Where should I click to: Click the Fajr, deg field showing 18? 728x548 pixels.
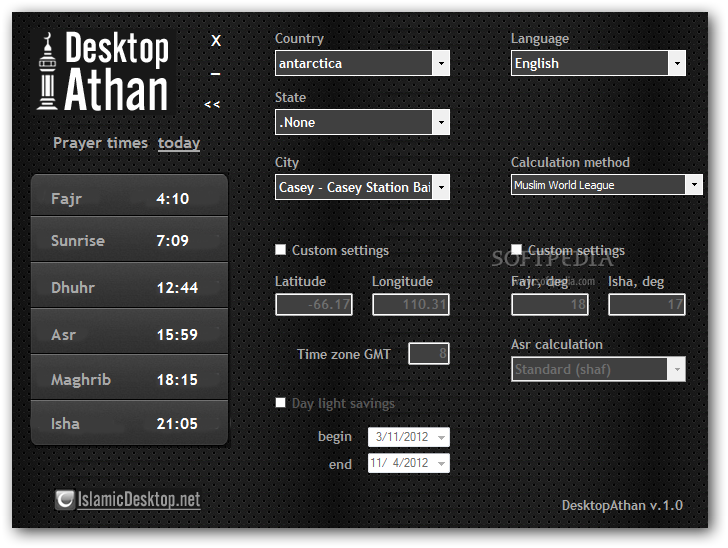pos(550,305)
